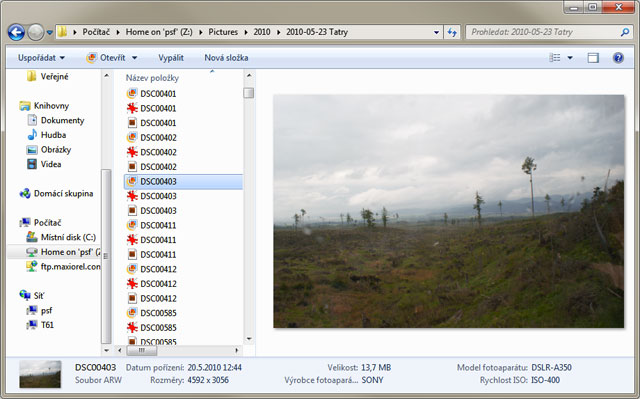Click the 2010-05-23 Tatry breadcrumb segment
This screenshot has width=640, height=399.
317,32
